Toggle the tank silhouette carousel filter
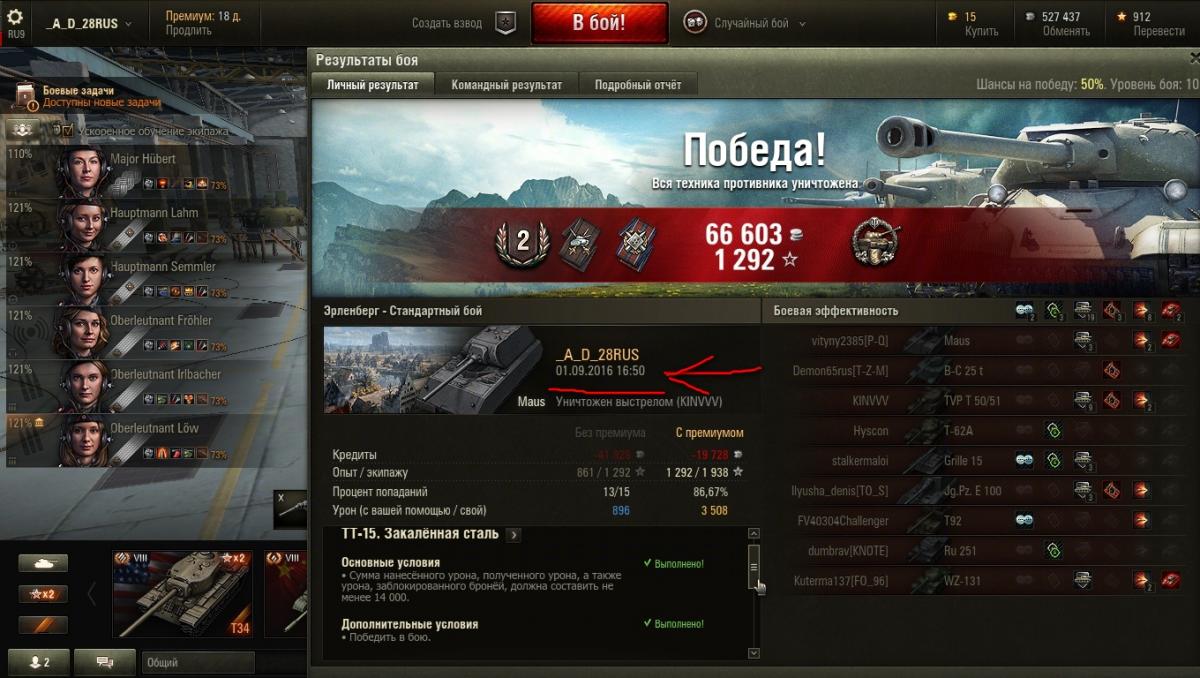1200x678 pixels. (x=43, y=564)
